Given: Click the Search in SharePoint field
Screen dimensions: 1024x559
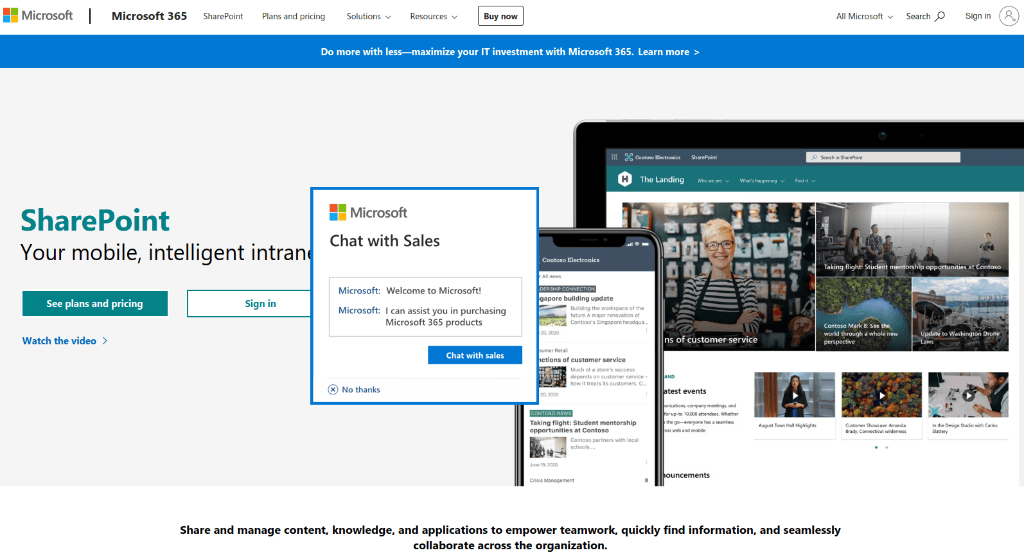Looking at the screenshot, I should pos(883,157).
